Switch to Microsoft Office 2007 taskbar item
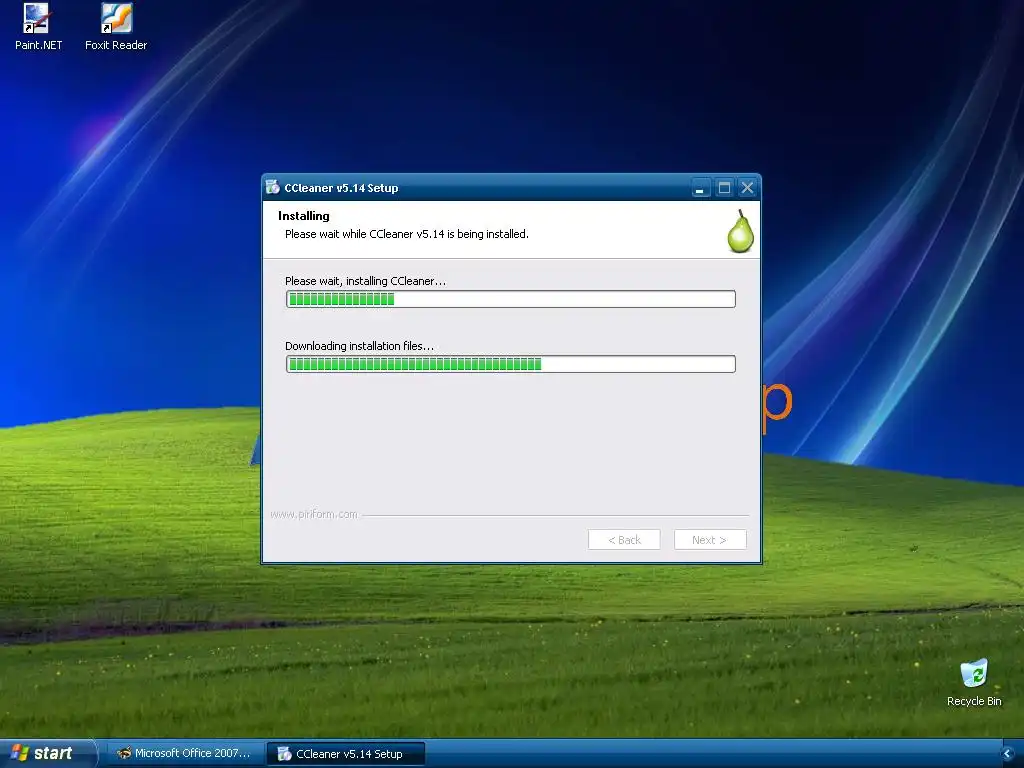The height and width of the screenshot is (768, 1024). (184, 754)
